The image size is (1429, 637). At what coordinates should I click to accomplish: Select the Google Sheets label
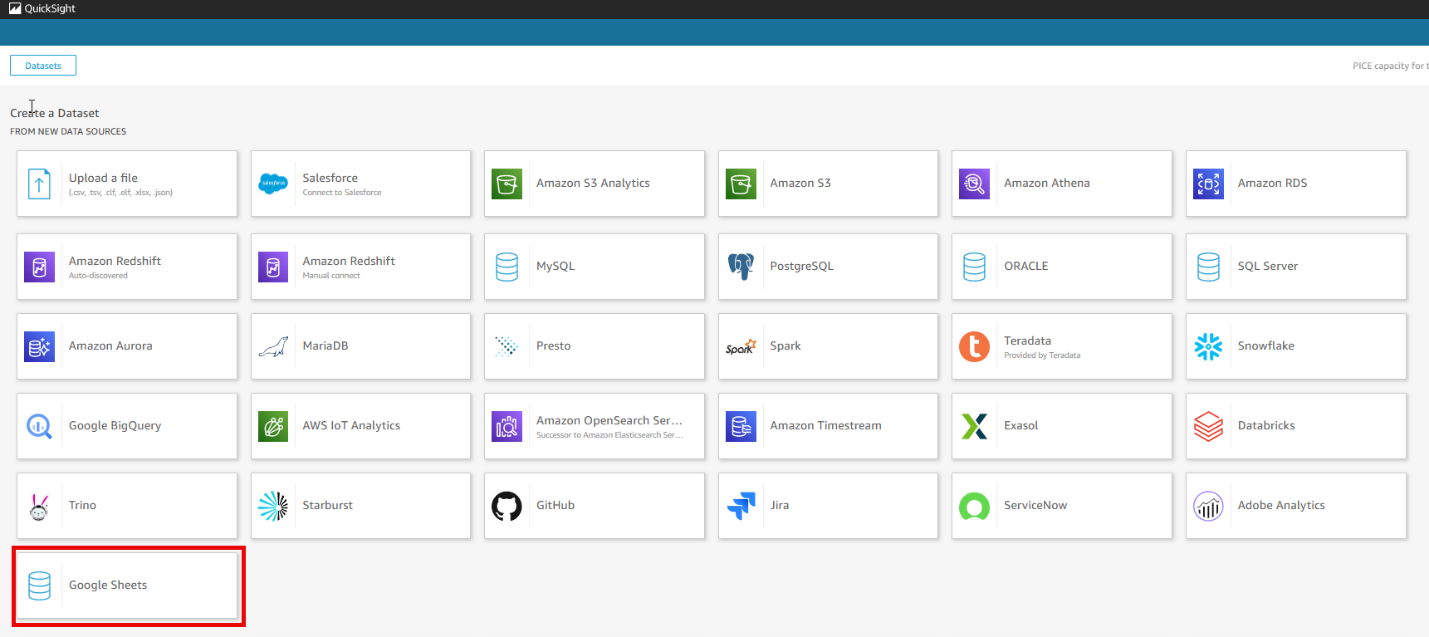coord(108,586)
